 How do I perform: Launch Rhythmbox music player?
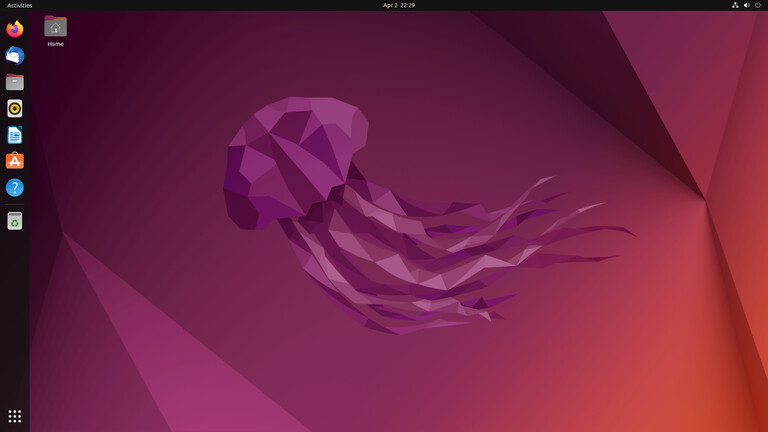click(x=15, y=108)
